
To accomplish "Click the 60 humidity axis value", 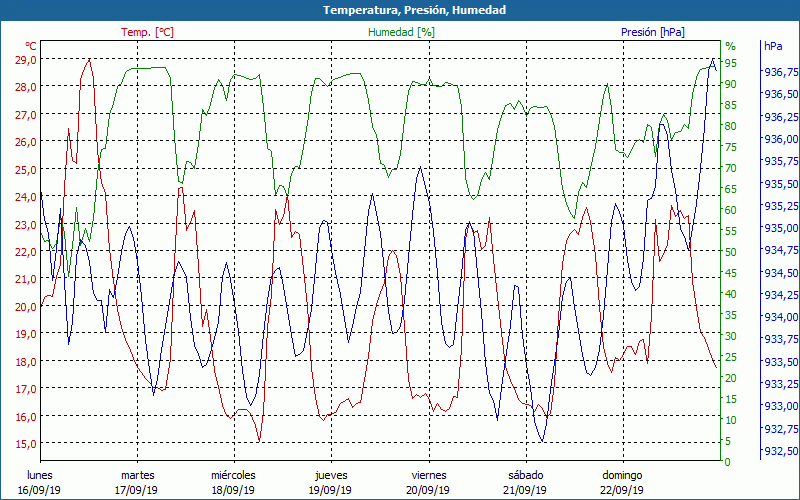I will pos(731,210).
